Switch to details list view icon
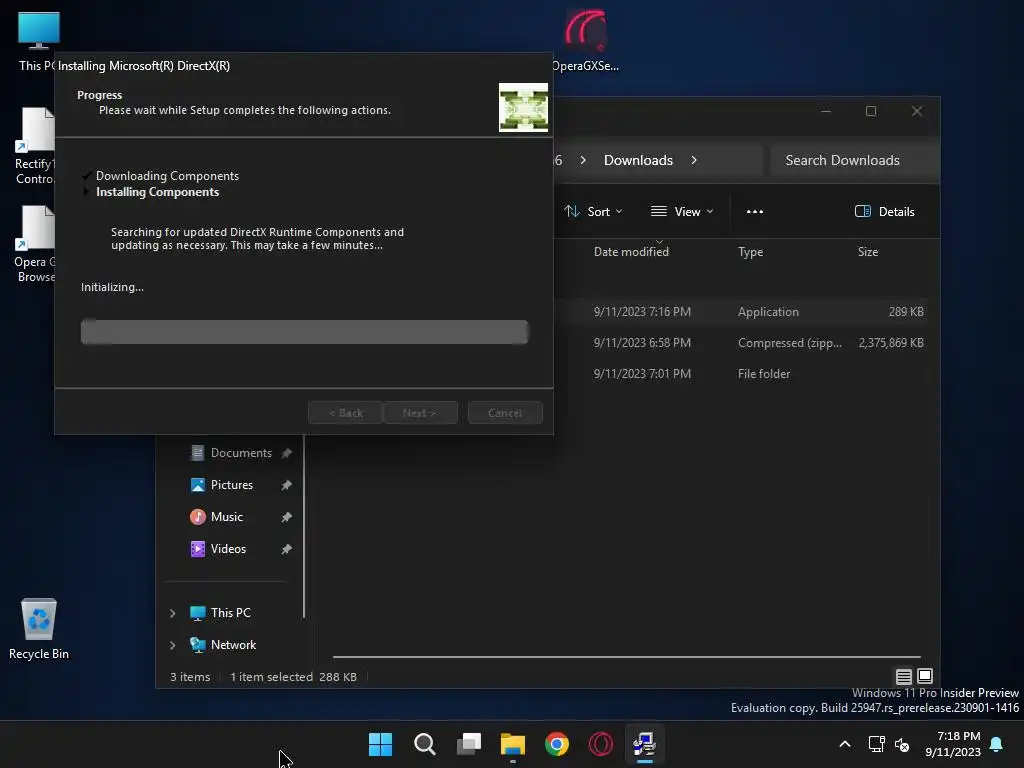The width and height of the screenshot is (1024, 768). point(903,676)
